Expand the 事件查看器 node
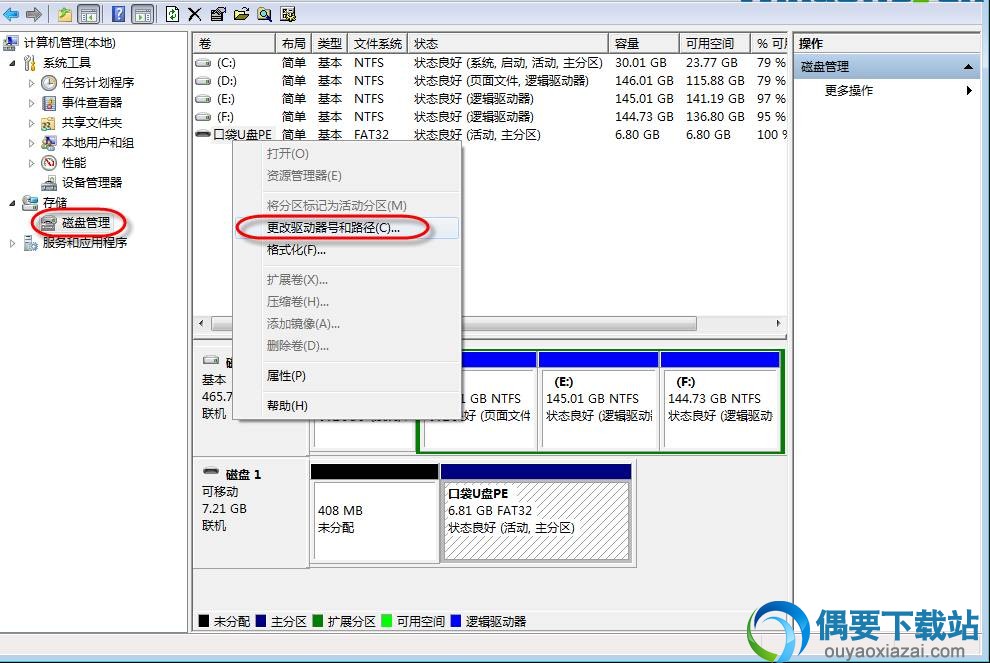Viewport: 990px width, 663px height. point(31,103)
